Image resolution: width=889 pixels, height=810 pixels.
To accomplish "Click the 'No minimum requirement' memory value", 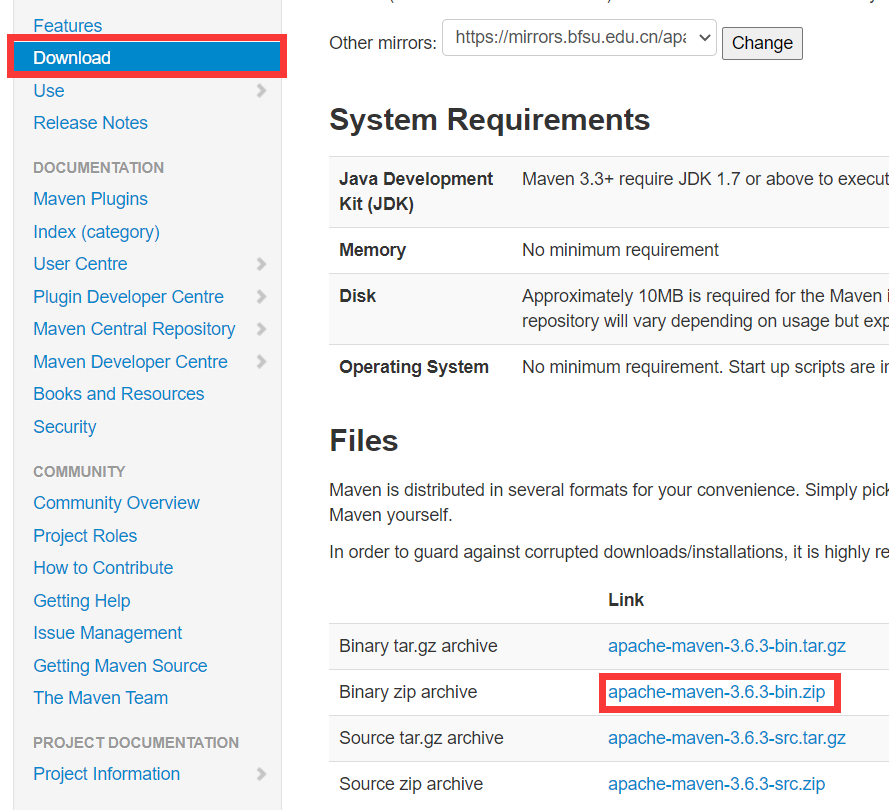I will (620, 250).
